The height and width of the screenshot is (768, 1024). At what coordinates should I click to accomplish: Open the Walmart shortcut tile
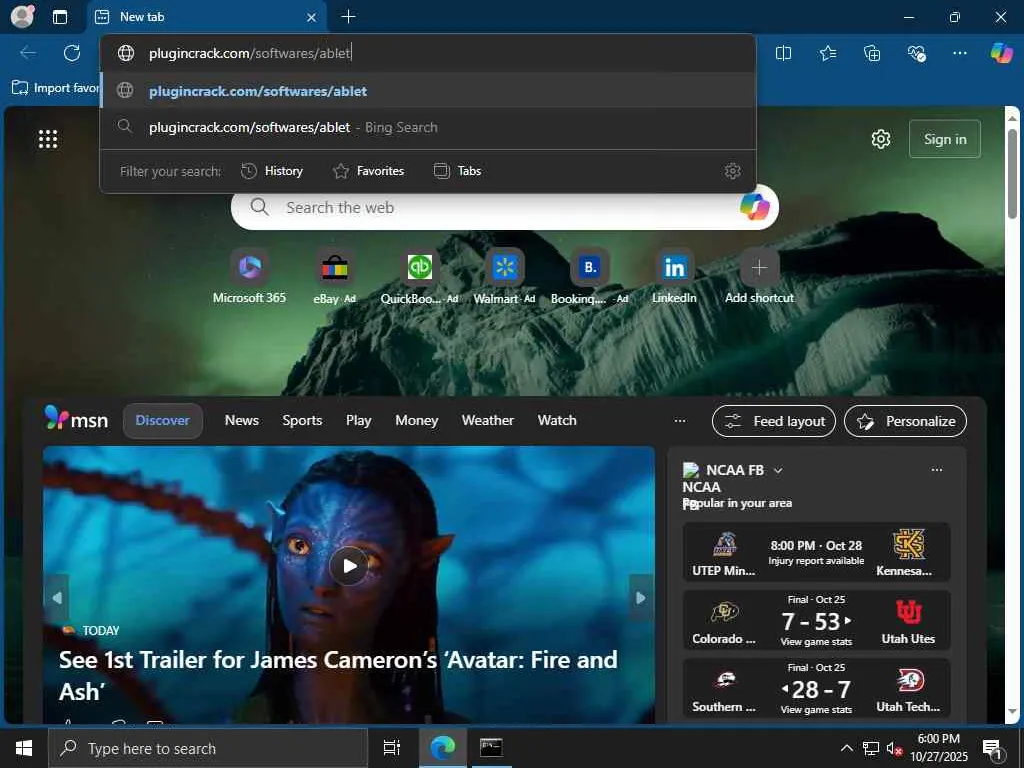pyautogui.click(x=504, y=277)
